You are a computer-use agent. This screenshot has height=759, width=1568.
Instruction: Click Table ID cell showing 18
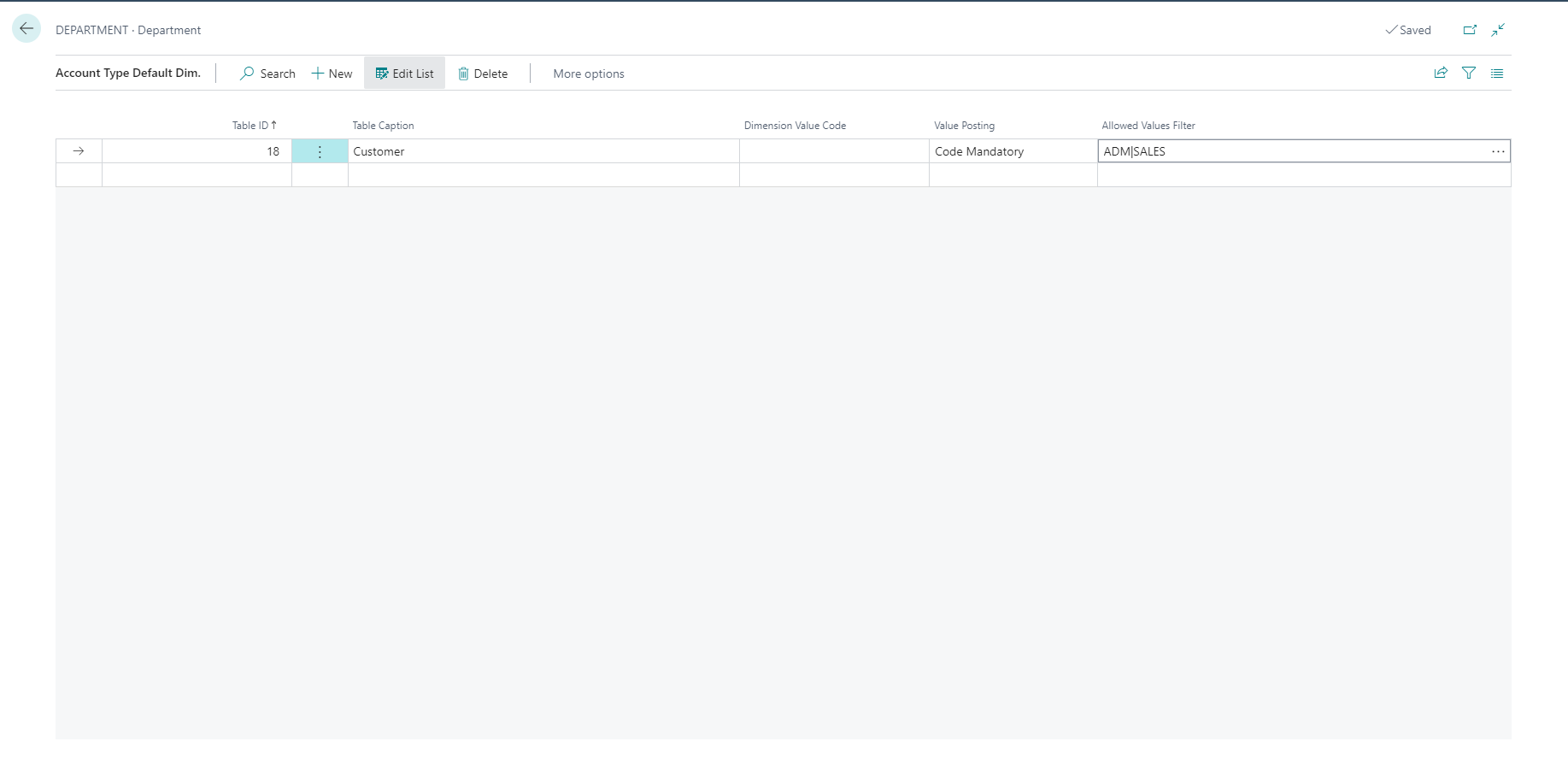click(x=197, y=151)
